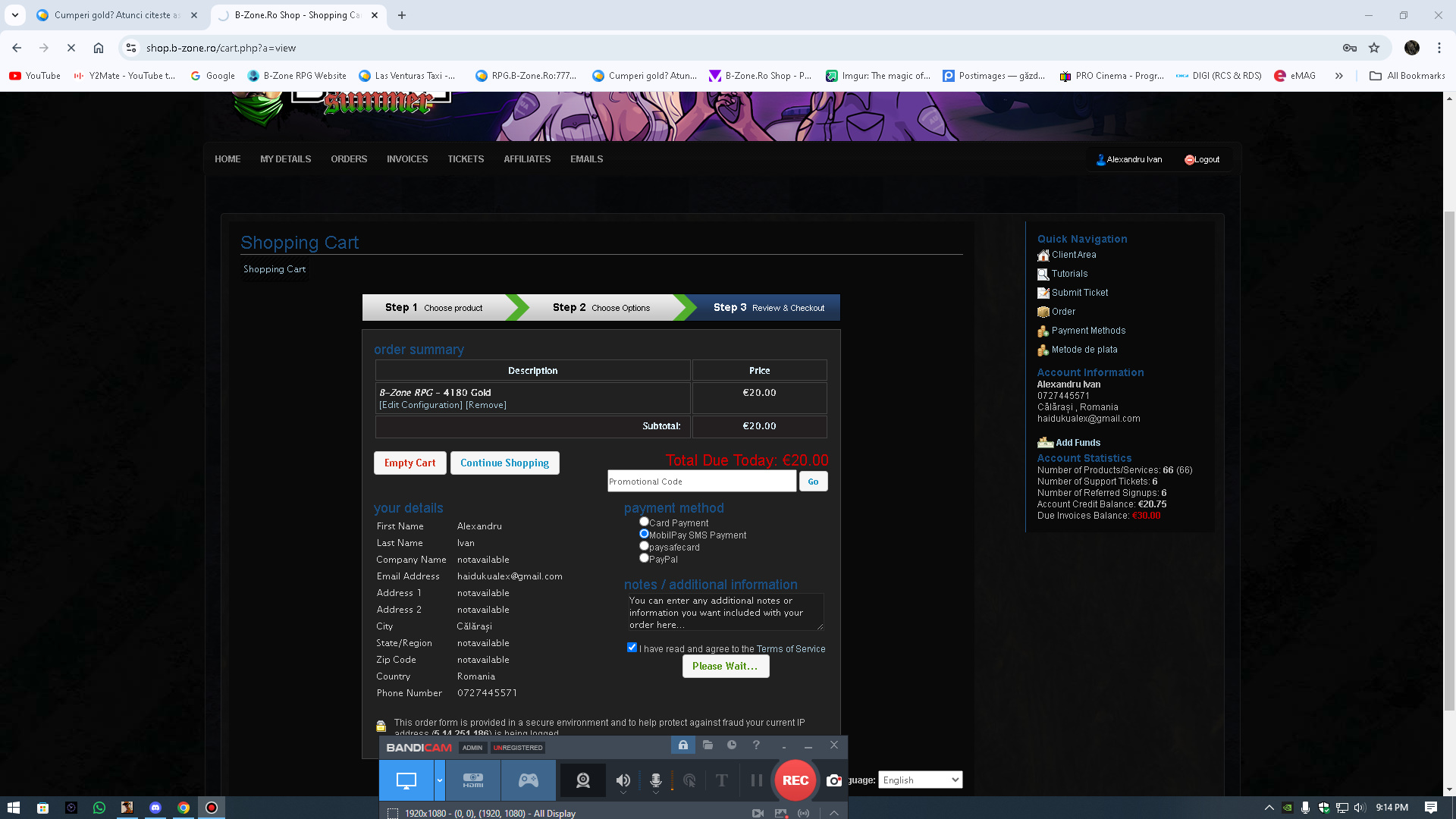Toggle Terms of Service agreement checkbox

632,648
